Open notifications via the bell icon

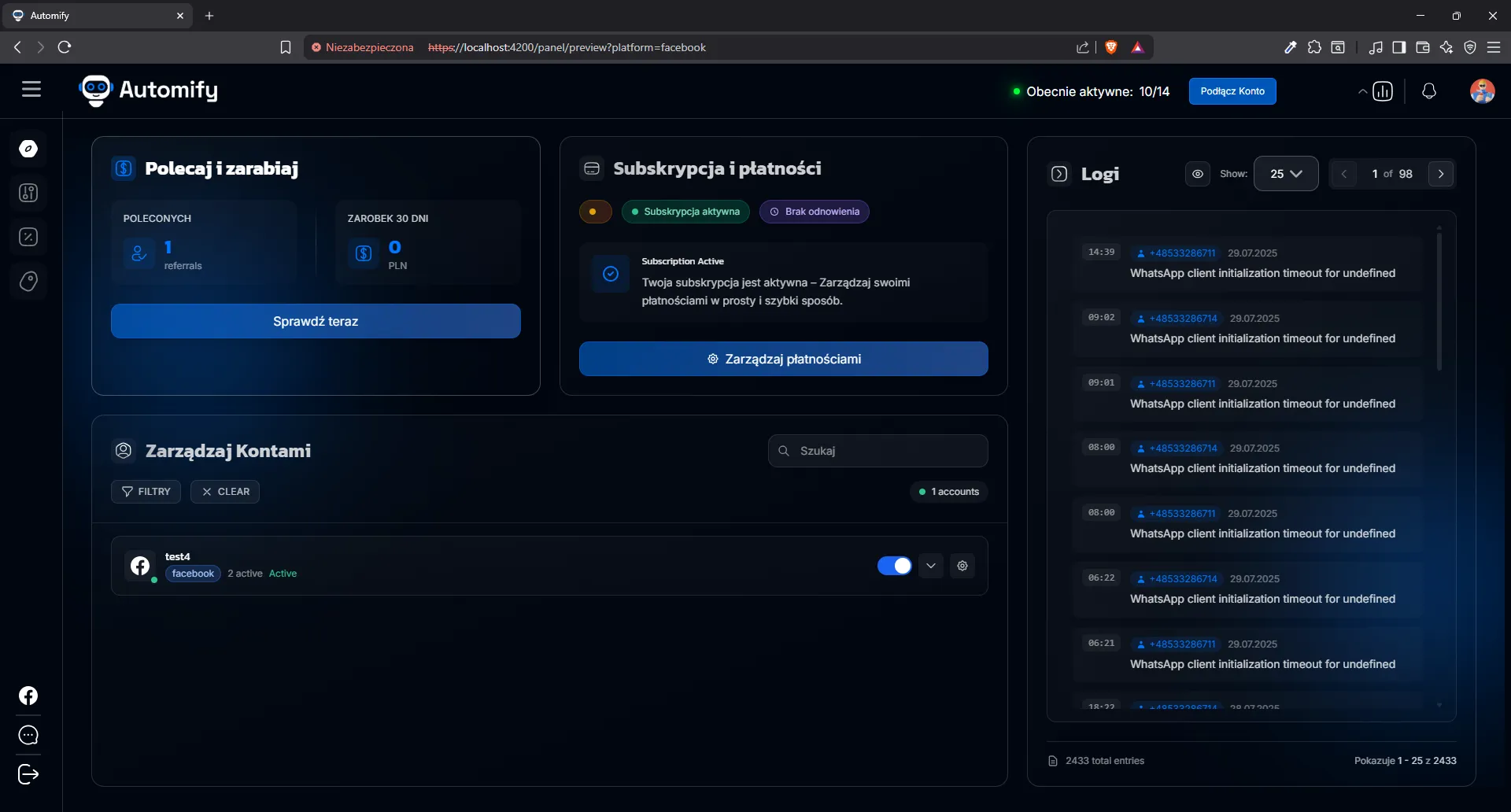[x=1429, y=91]
